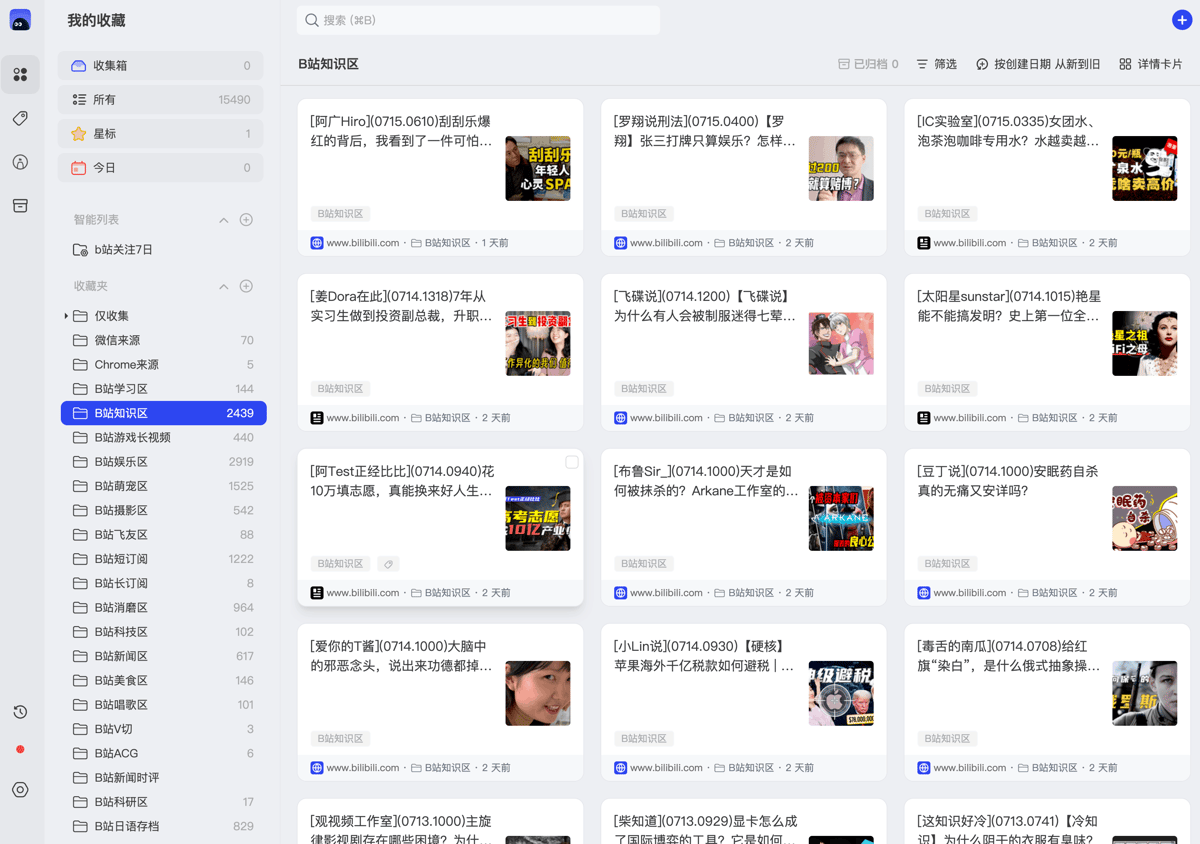The width and height of the screenshot is (1200, 844).
Task: Open the 柴知道 显卡 card title
Action: point(705,829)
